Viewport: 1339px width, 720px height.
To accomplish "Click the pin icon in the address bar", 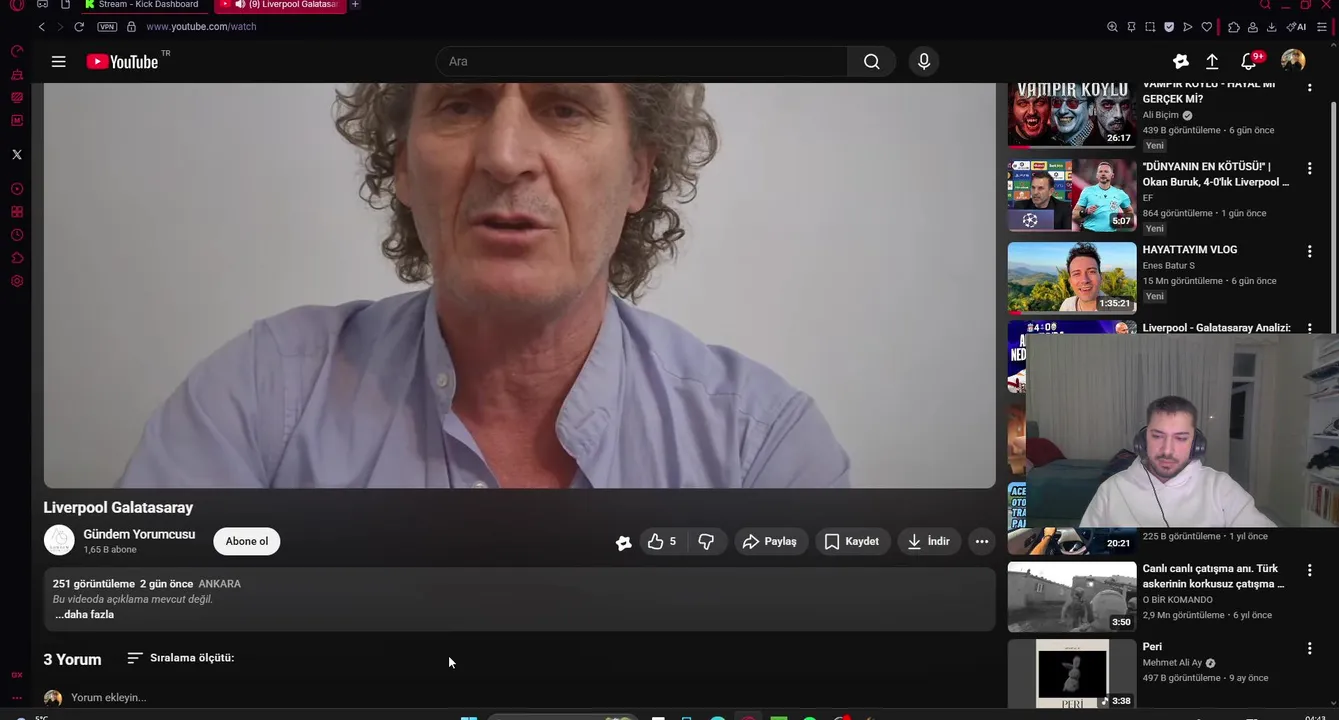I will pyautogui.click(x=1131, y=27).
